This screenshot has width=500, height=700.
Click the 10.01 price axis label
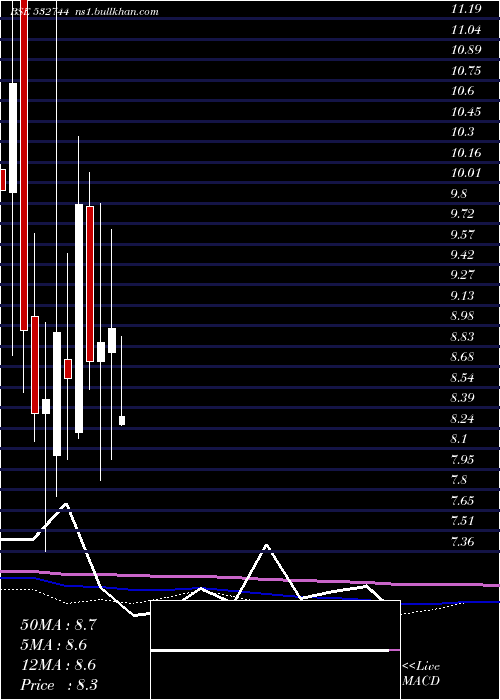(466, 173)
